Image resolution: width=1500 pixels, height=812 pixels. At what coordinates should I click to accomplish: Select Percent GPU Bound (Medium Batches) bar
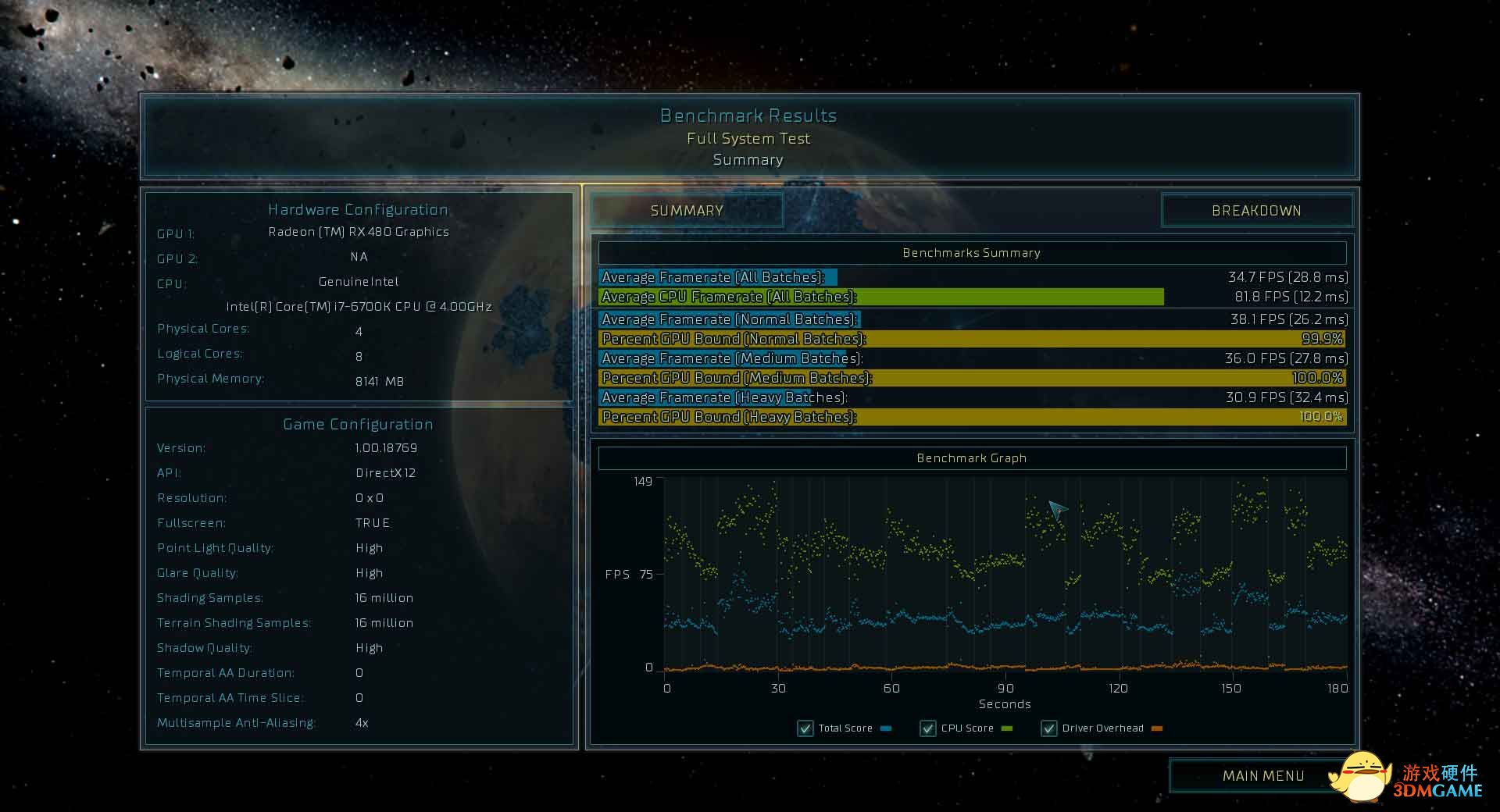click(973, 378)
